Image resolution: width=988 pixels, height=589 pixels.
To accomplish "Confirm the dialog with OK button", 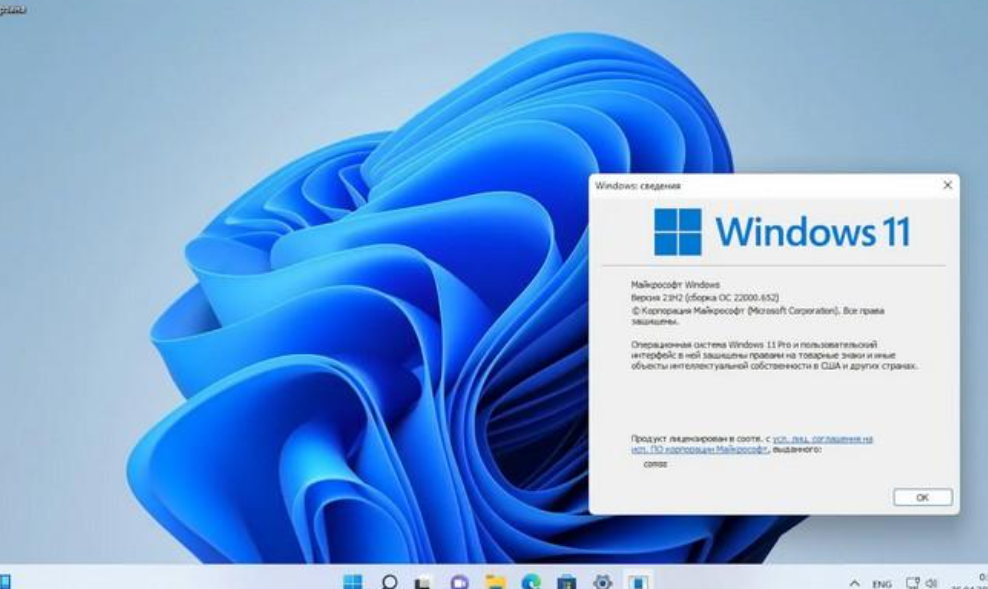I will click(x=922, y=497).
